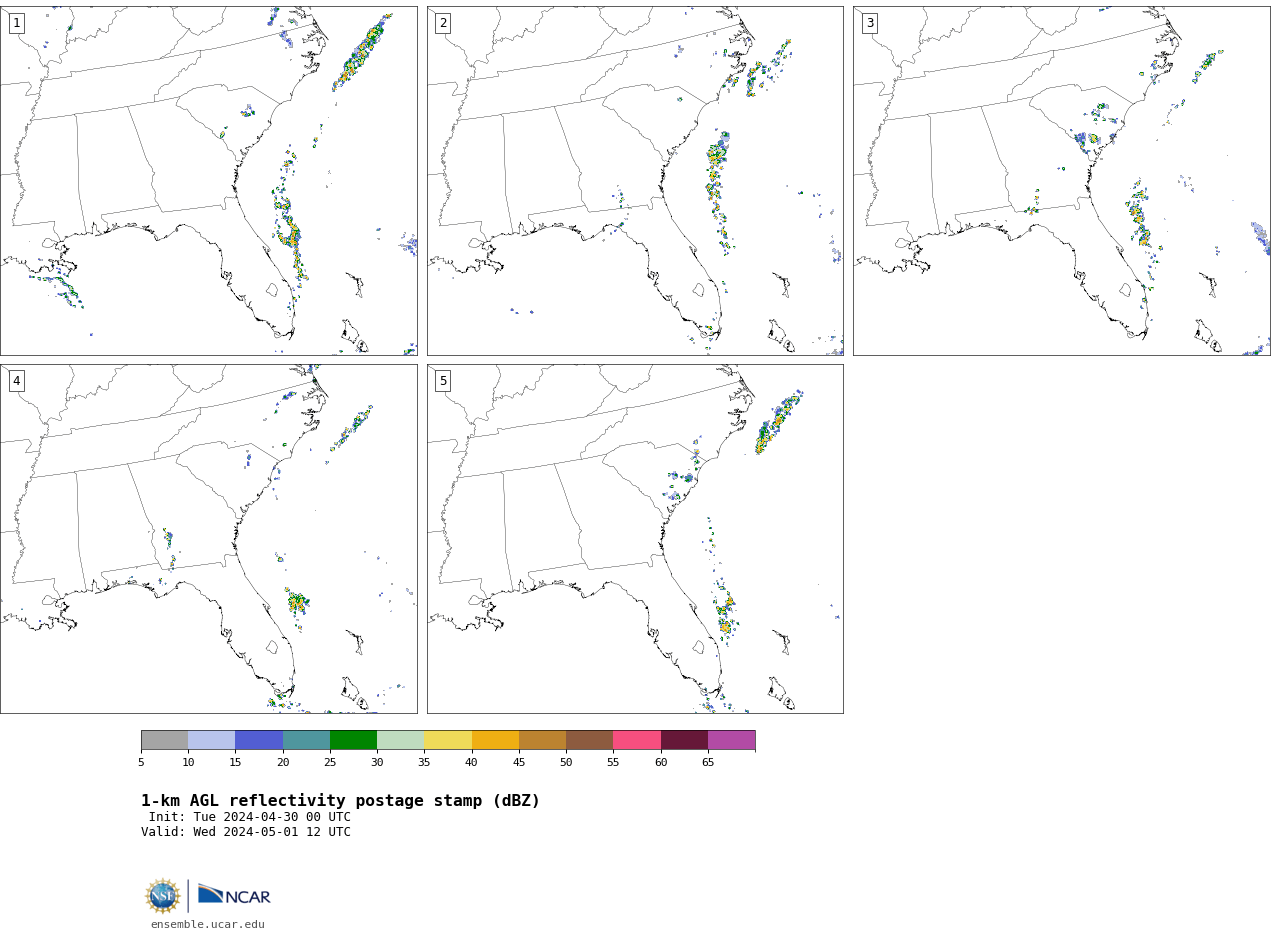Image resolution: width=1280 pixels, height=936 pixels.
Task: Click the panel number label 2
Action: tap(443, 23)
